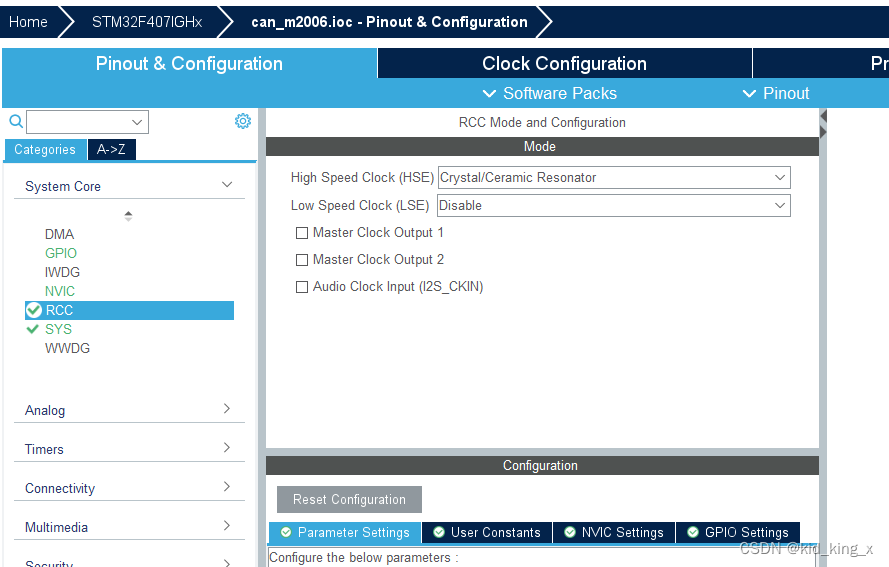Select WWDG in System Core list
The image size is (889, 567).
point(67,348)
